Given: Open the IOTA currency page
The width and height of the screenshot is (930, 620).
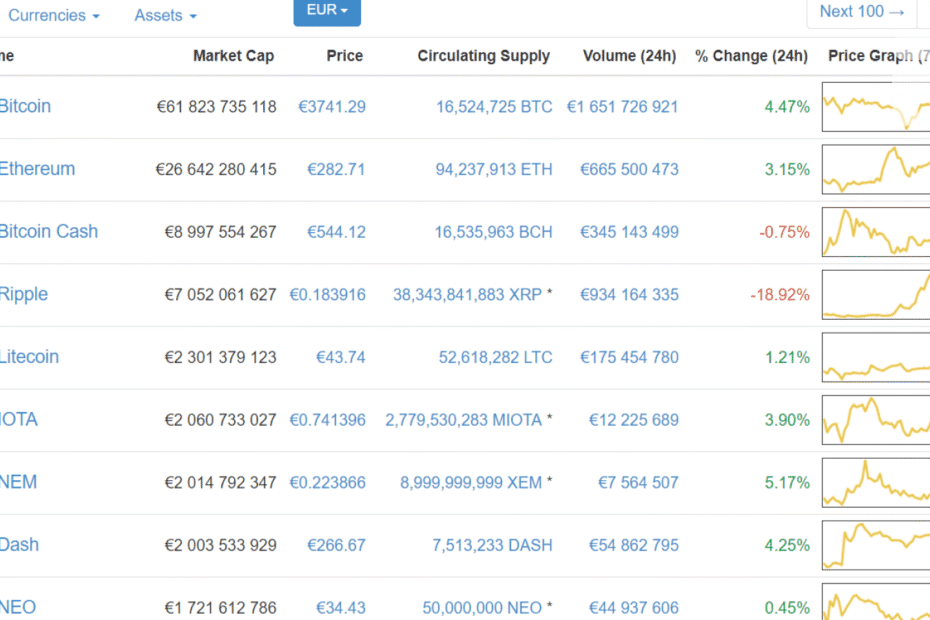Looking at the screenshot, I should [19, 419].
